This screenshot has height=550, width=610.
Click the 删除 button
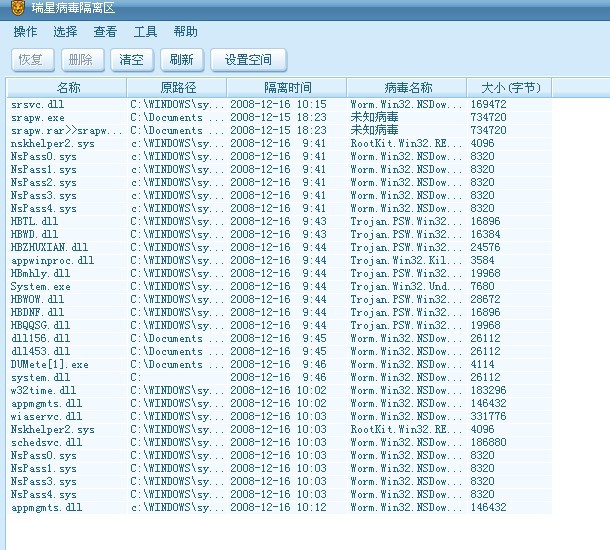point(82,60)
